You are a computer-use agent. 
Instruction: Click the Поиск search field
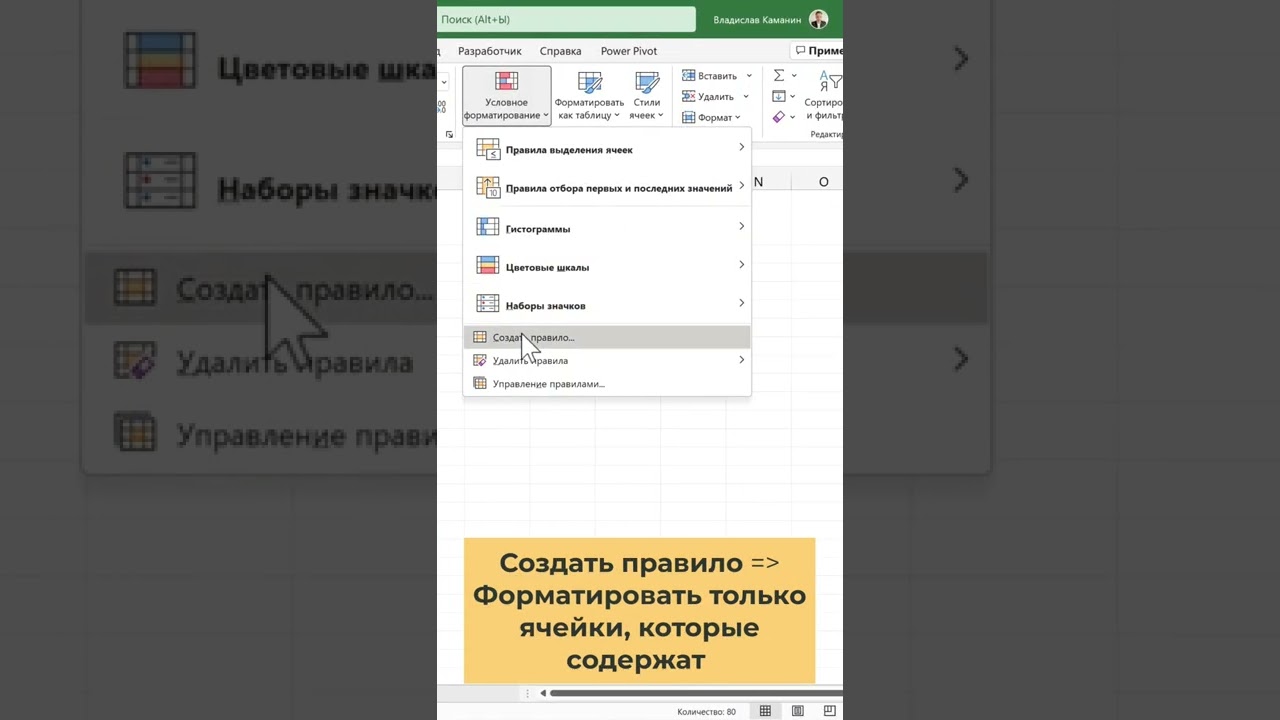[566, 19]
